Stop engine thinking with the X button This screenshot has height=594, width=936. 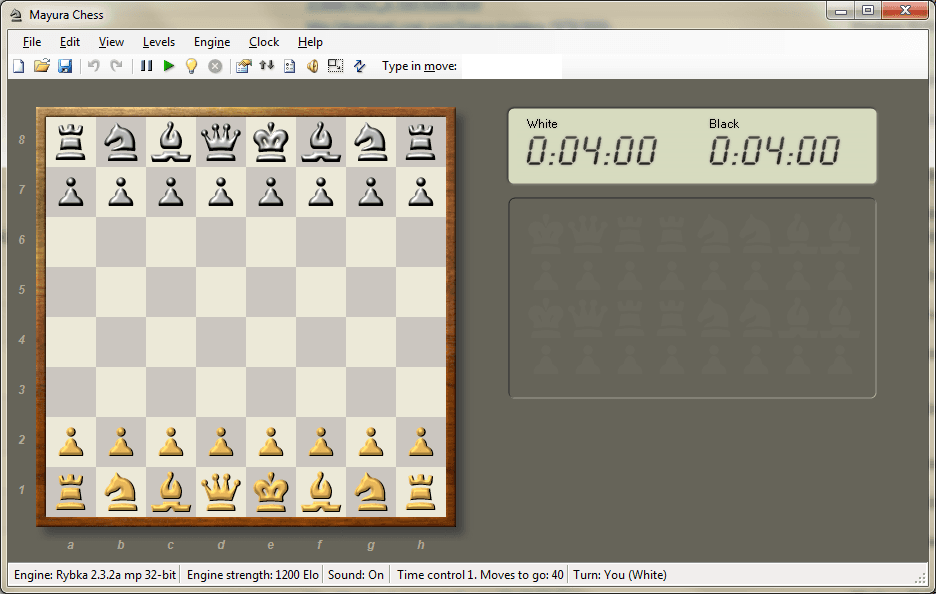tap(215, 65)
